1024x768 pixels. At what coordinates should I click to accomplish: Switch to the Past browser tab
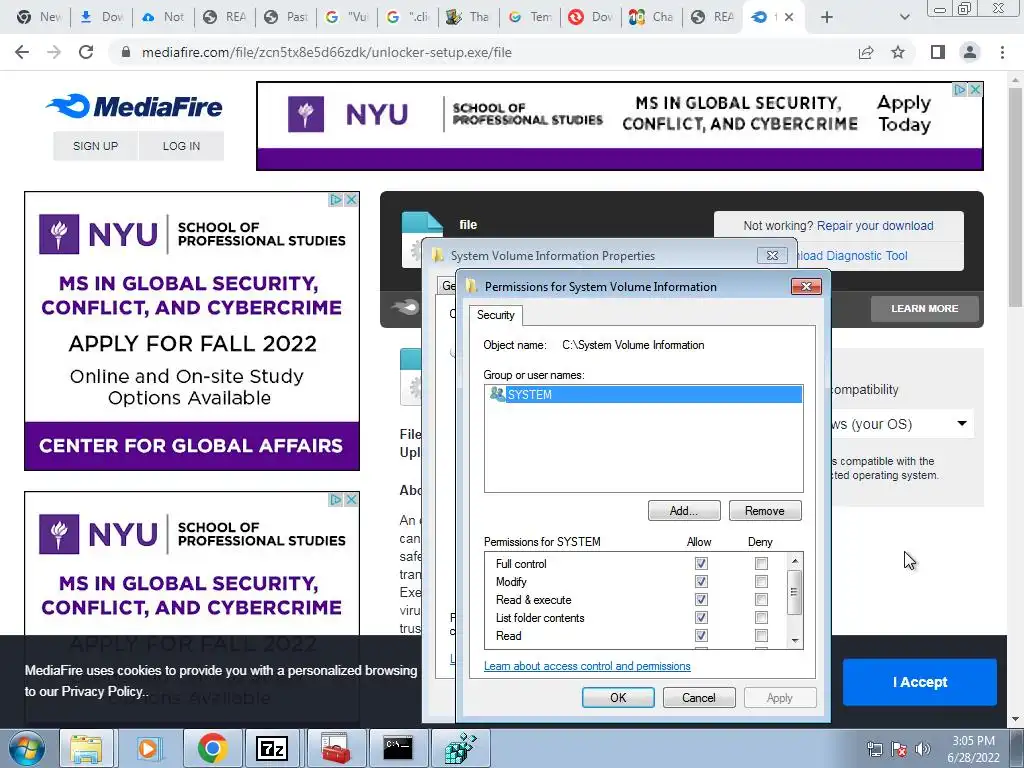286,17
